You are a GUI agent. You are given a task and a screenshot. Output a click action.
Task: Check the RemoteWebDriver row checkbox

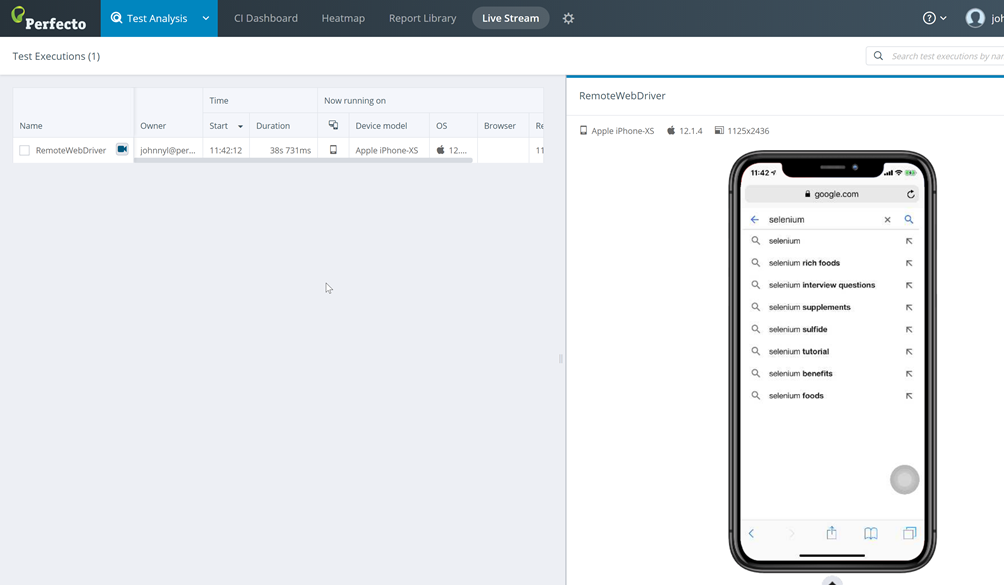[x=25, y=151]
